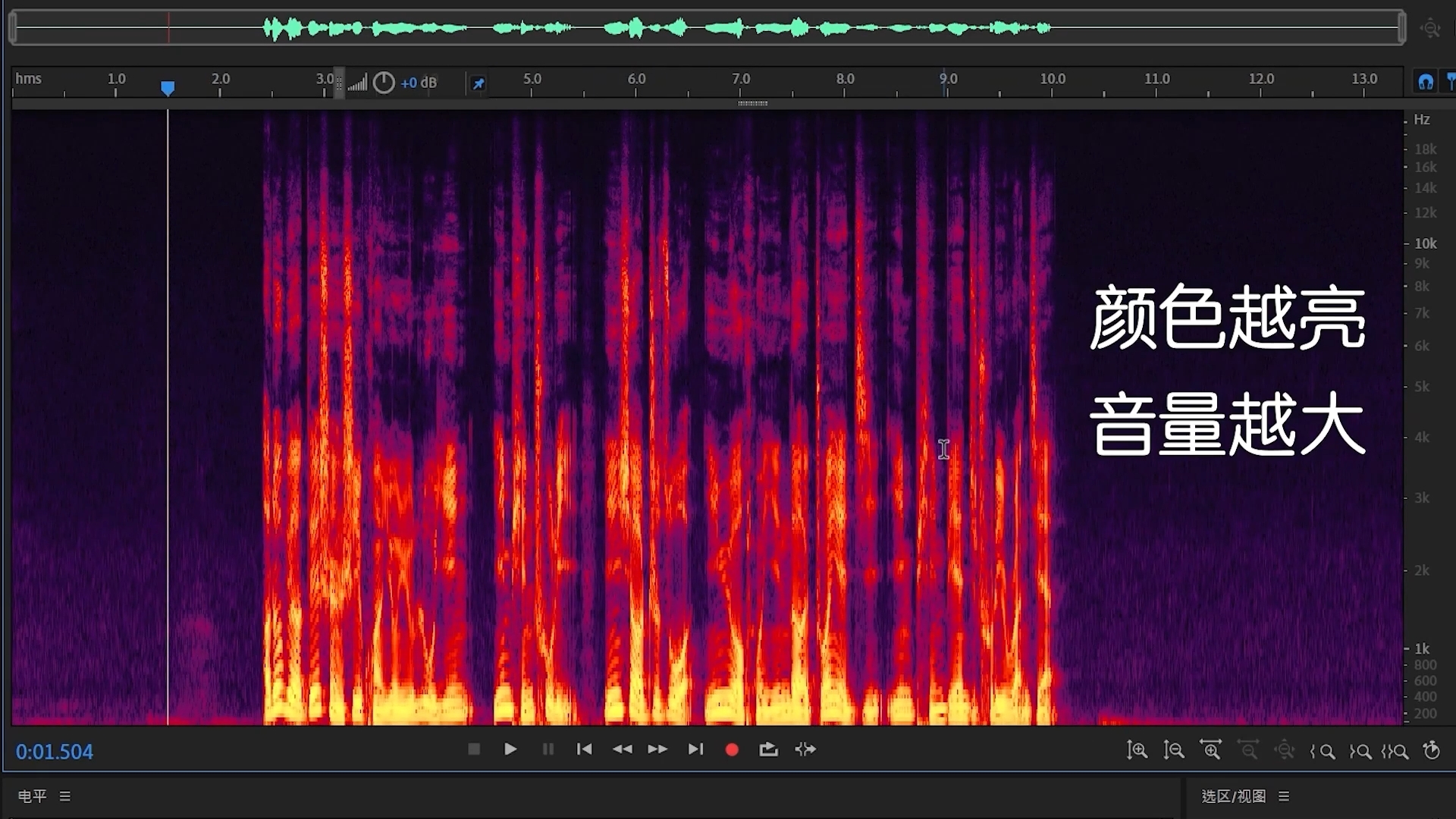
Task: Toggle the pin playhead icon in the ruler
Action: (479, 82)
